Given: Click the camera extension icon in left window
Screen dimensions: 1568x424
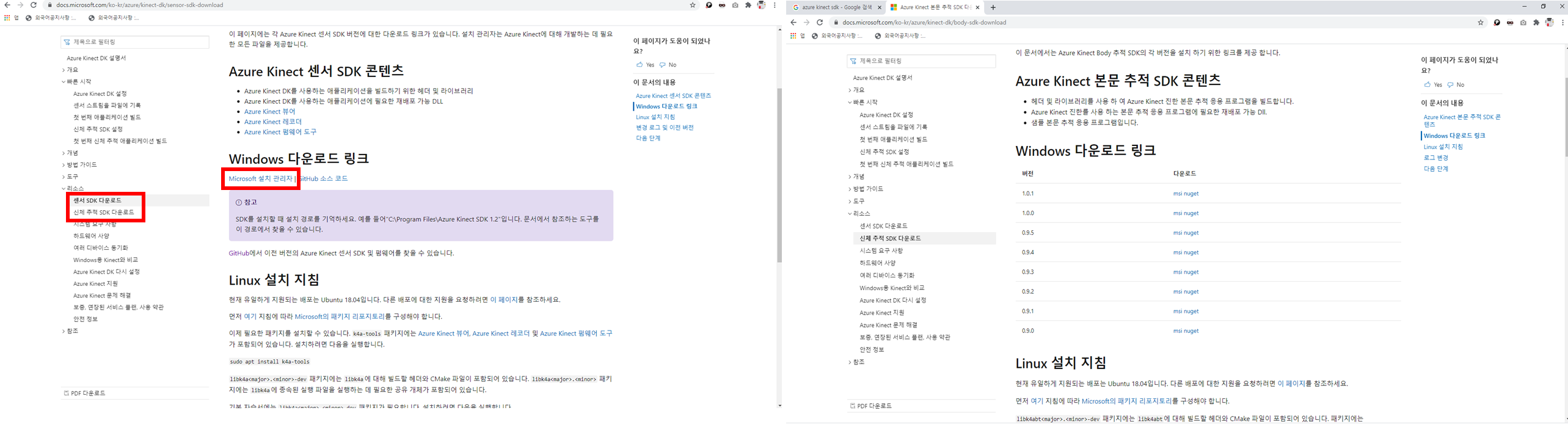Looking at the screenshot, I should pos(735,5).
